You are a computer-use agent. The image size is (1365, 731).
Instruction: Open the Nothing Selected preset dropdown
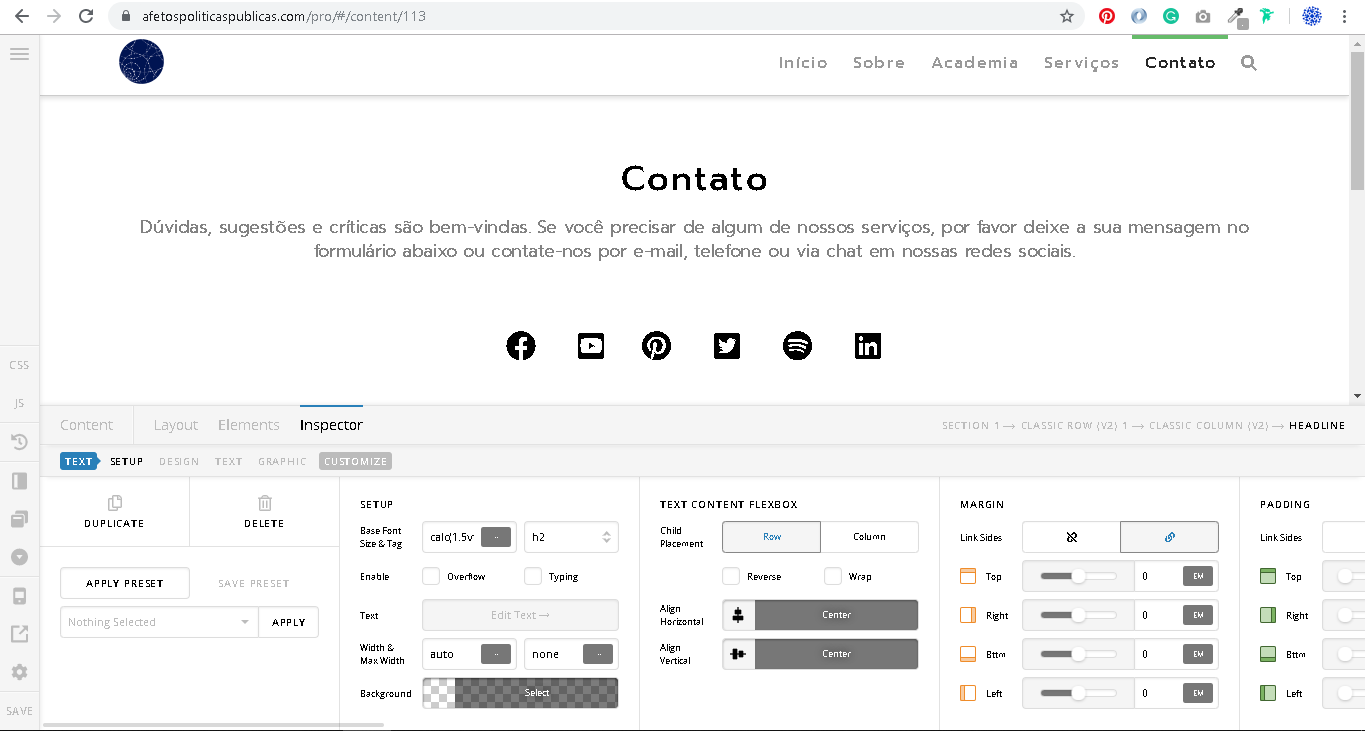(x=159, y=622)
